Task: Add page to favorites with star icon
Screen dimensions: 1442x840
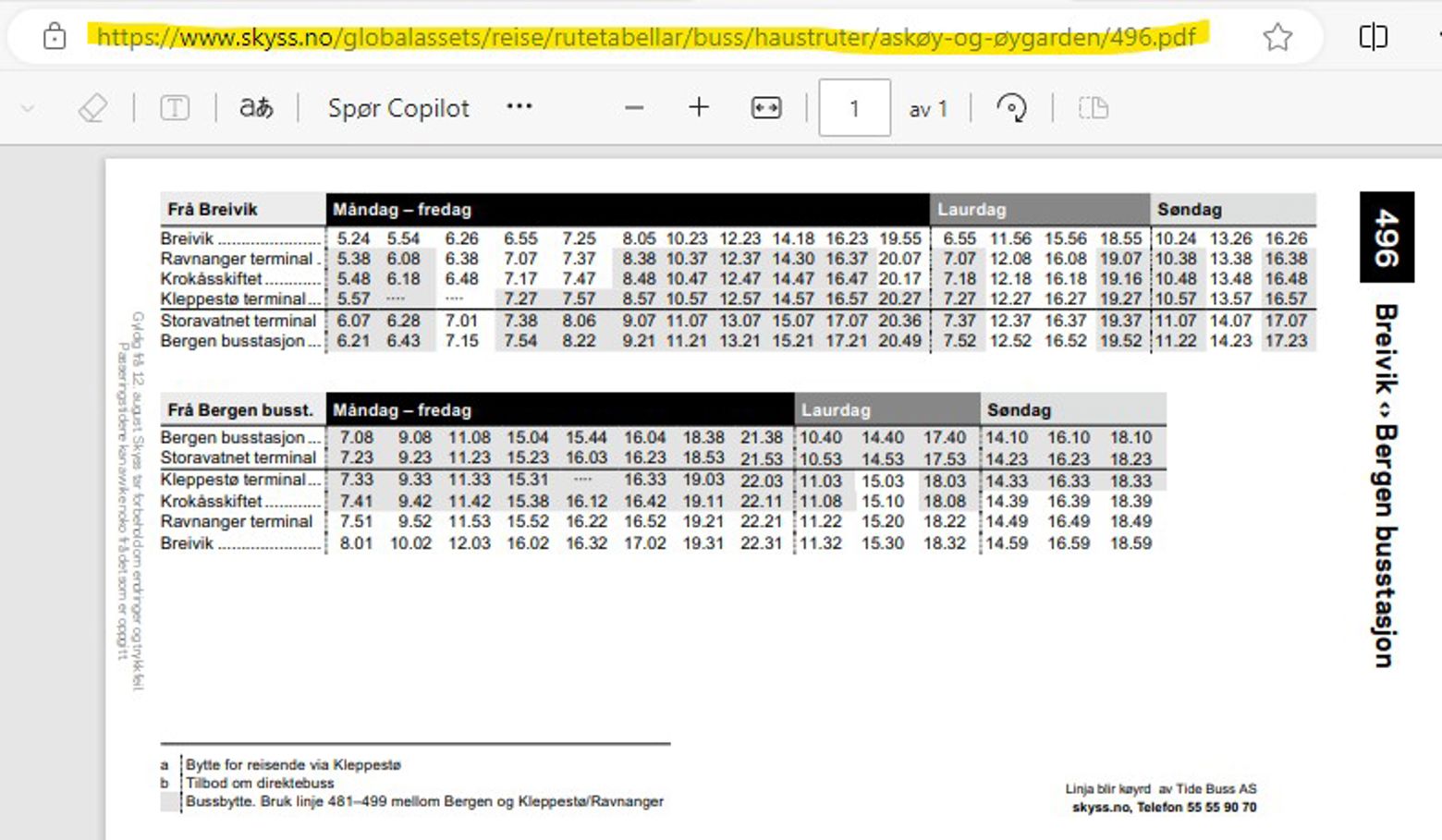Action: point(1277,37)
